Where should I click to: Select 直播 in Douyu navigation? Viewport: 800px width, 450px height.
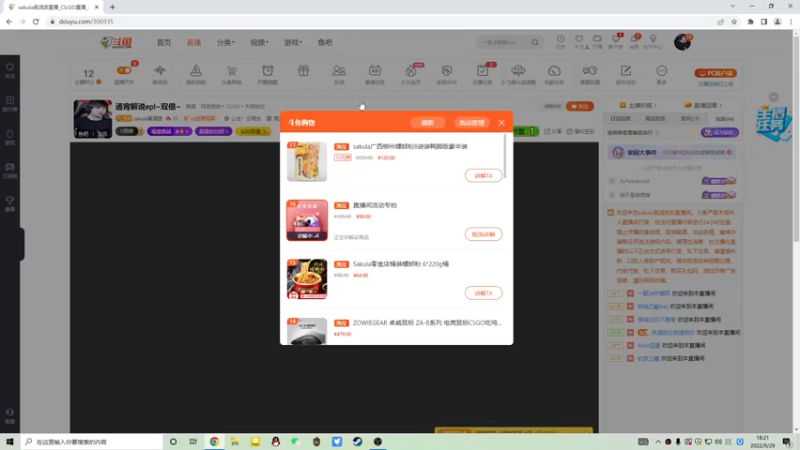(x=194, y=42)
